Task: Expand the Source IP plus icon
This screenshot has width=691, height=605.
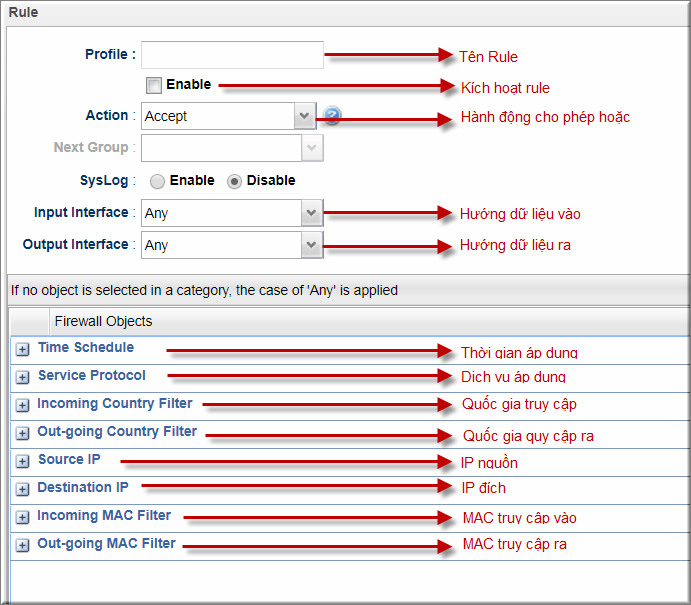Action: tap(22, 461)
